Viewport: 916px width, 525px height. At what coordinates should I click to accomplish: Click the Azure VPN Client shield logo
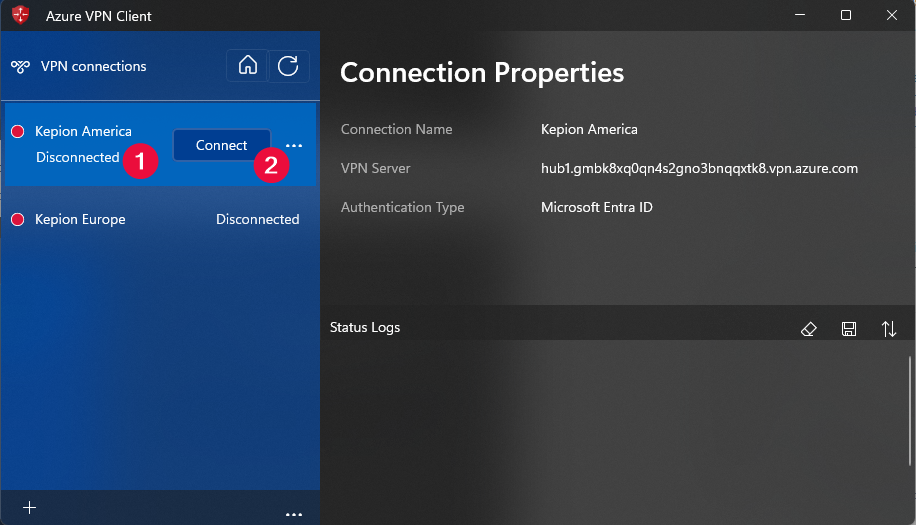[20, 16]
